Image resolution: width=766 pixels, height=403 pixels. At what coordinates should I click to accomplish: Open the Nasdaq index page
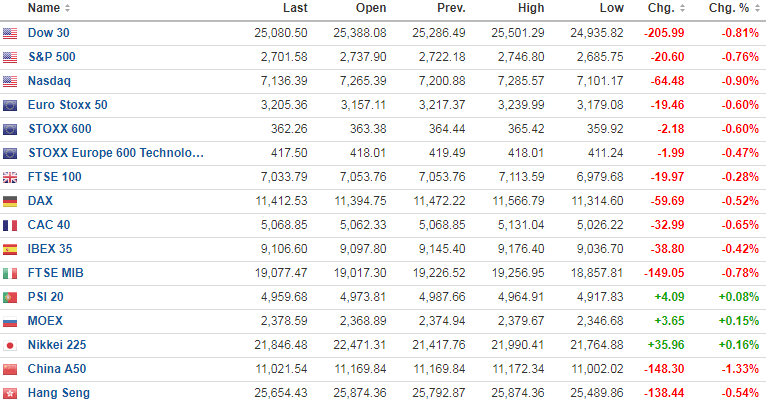click(49, 81)
